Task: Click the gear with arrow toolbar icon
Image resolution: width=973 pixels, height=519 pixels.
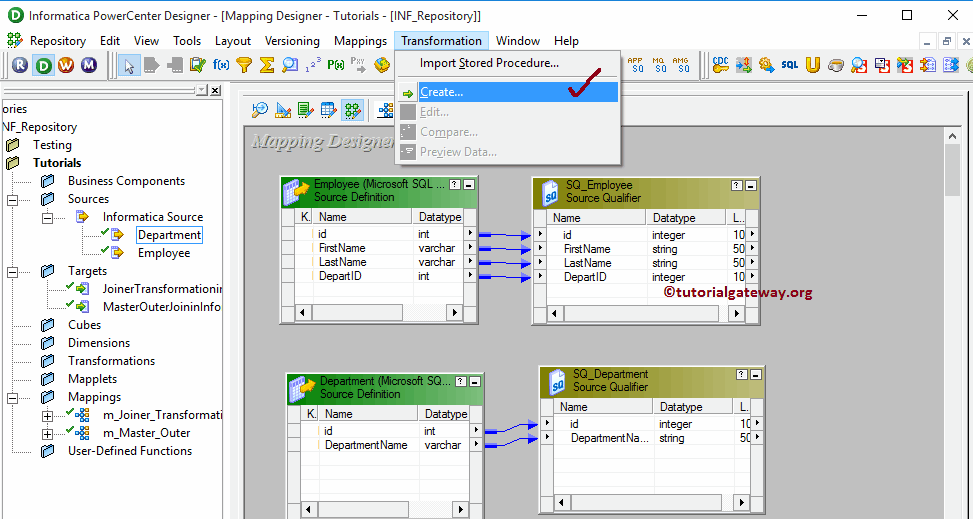Action: tap(766, 65)
